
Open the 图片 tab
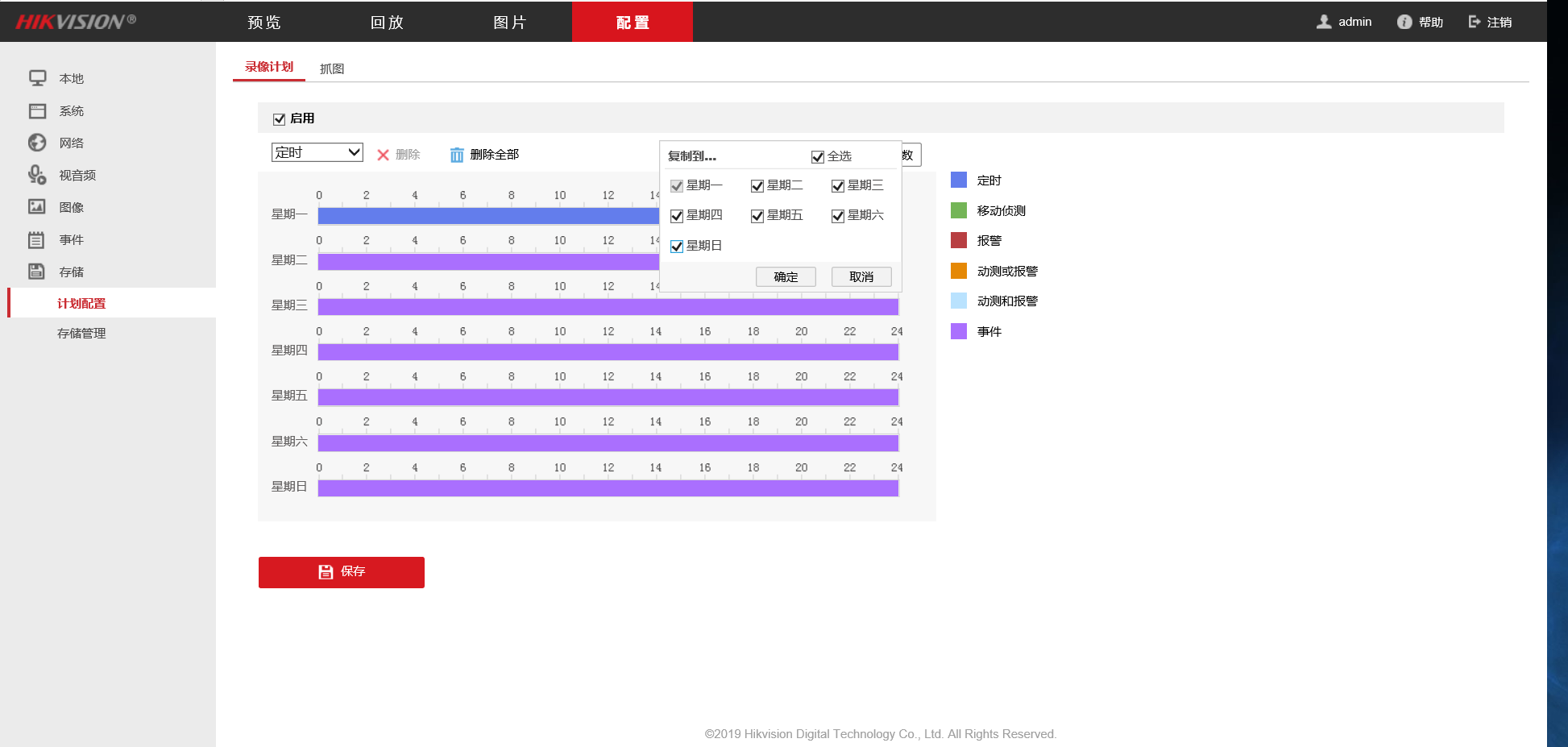click(x=510, y=22)
